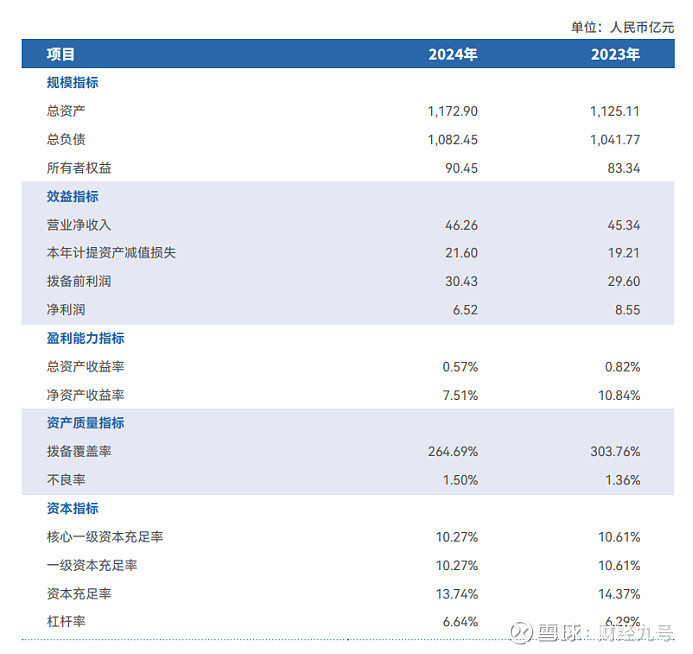Select the 264.69% provision coverage value

pos(453,452)
